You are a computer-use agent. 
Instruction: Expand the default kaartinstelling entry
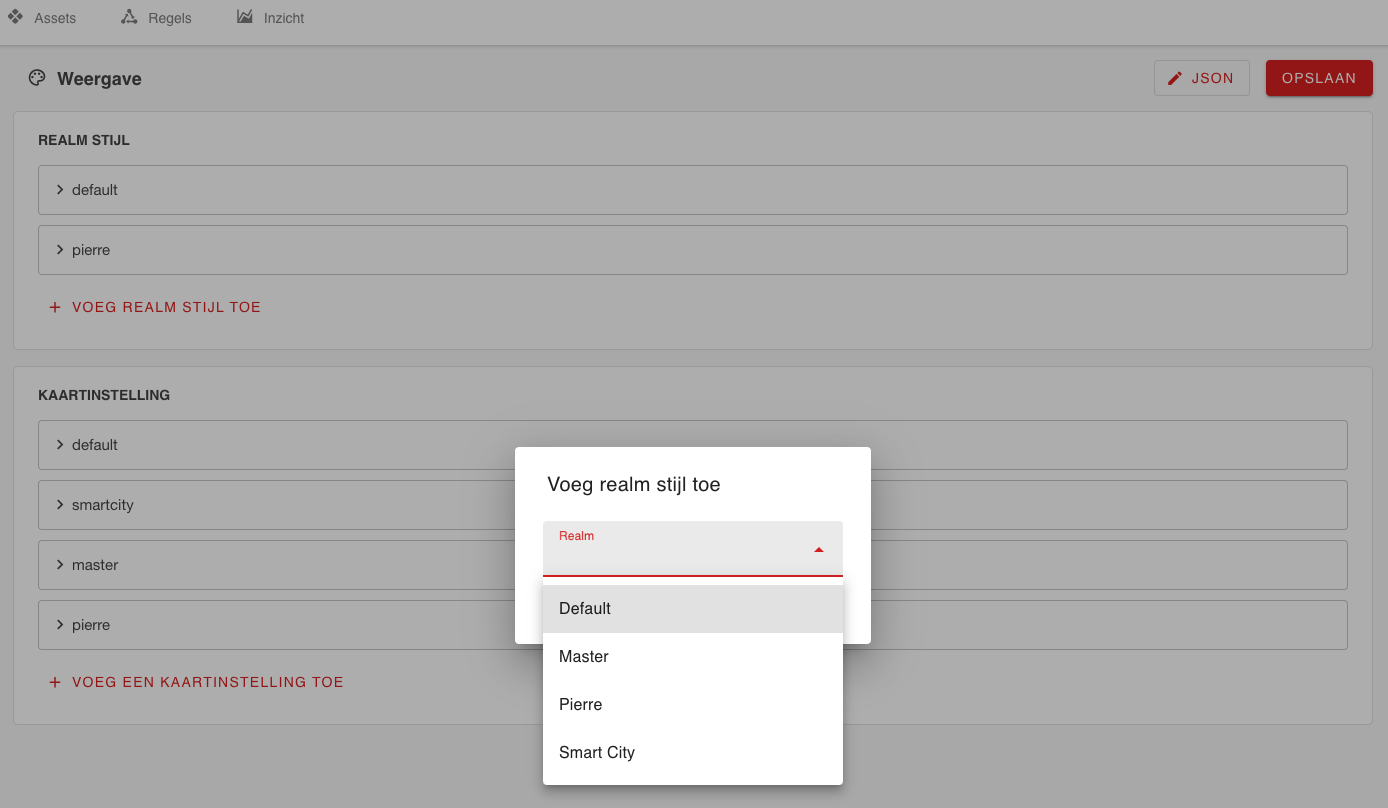[60, 444]
